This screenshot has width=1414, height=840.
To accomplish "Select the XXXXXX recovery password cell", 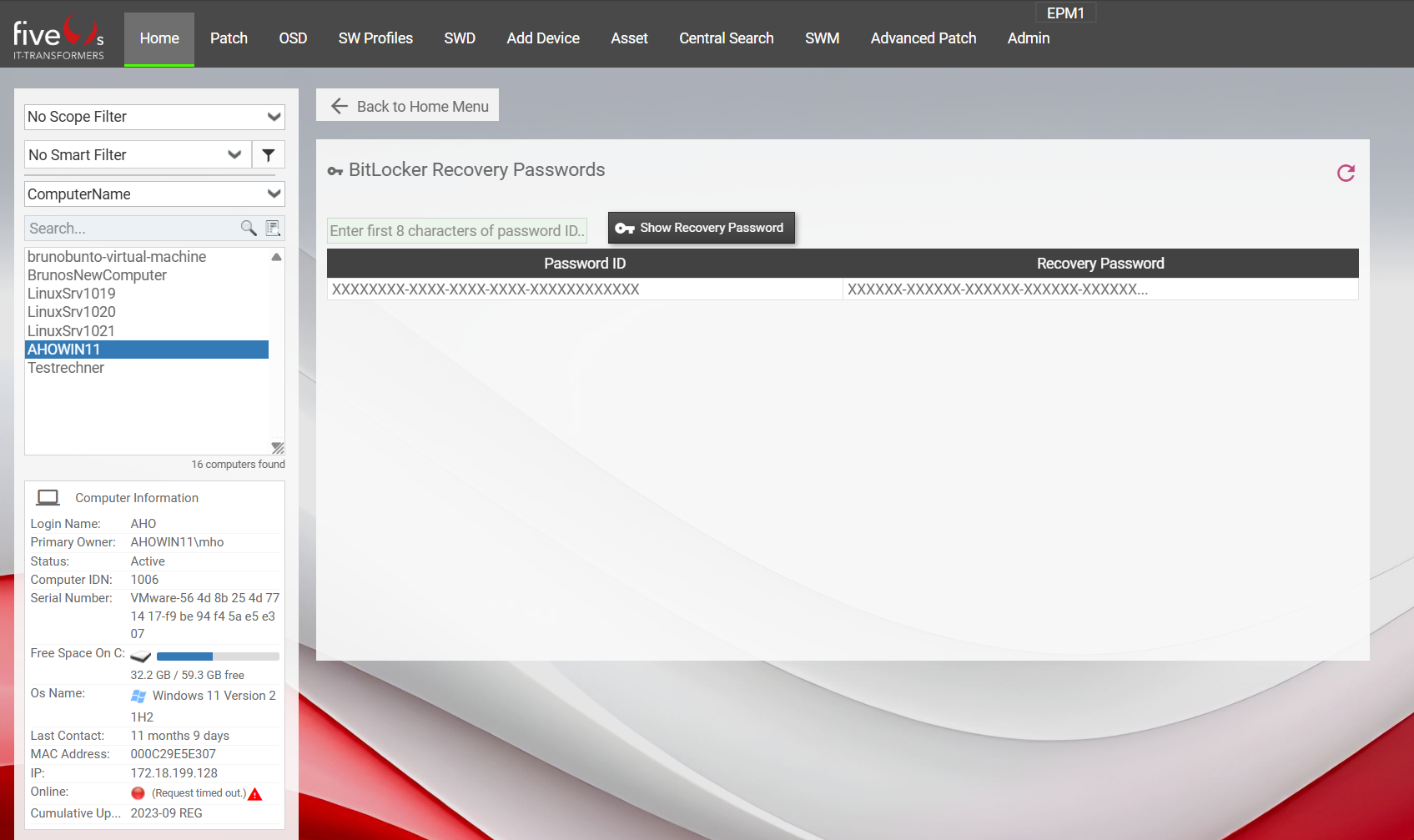I will pos(1100,289).
